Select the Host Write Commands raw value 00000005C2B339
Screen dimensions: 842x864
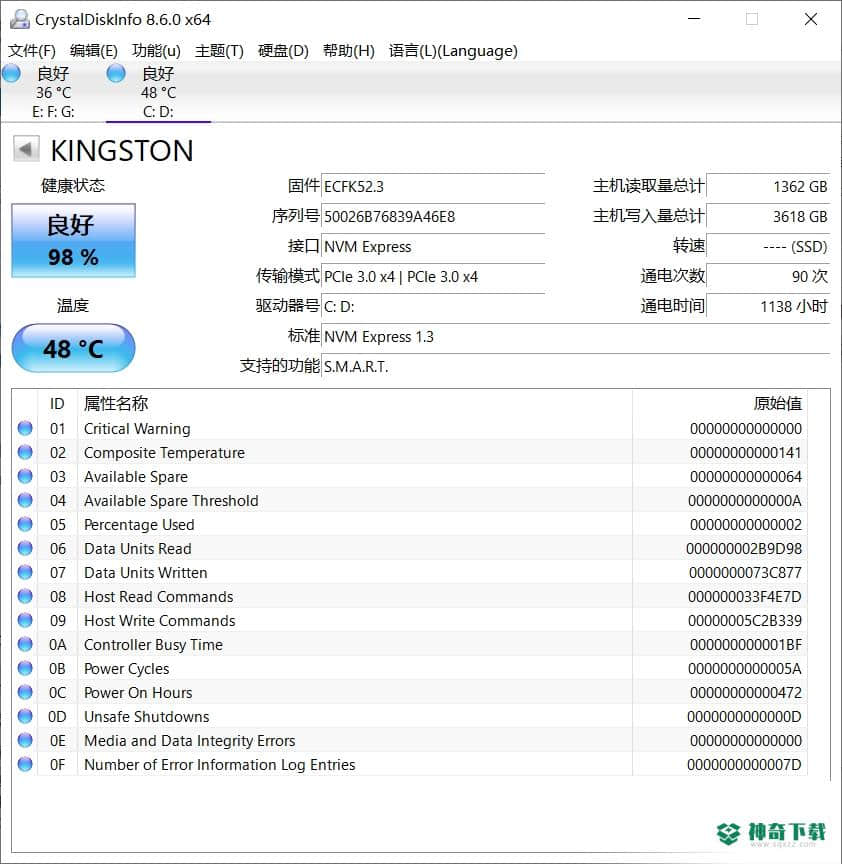pyautogui.click(x=744, y=620)
